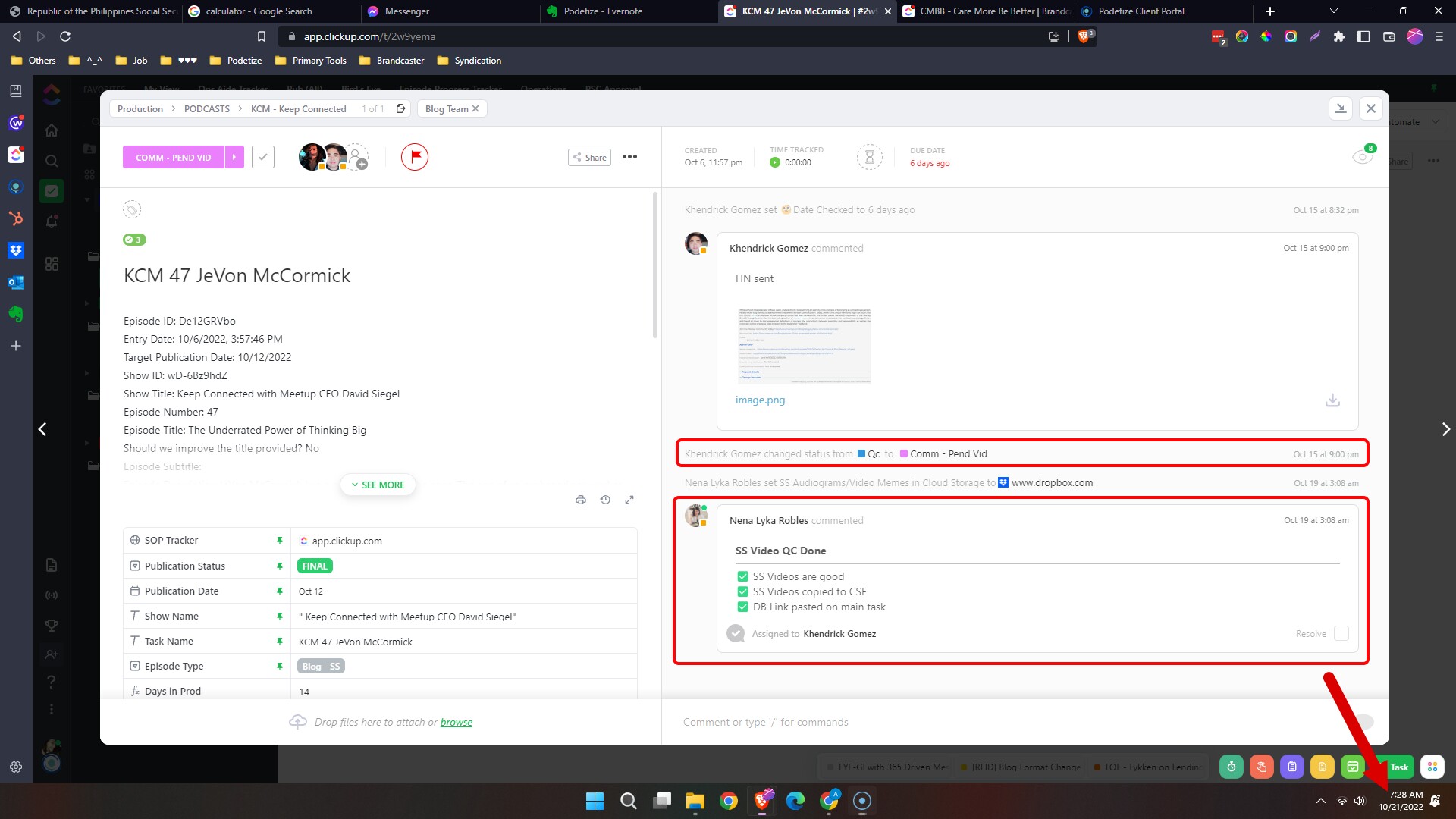The image size is (1456, 819).
Task: Click the print description icon
Action: coord(581,500)
